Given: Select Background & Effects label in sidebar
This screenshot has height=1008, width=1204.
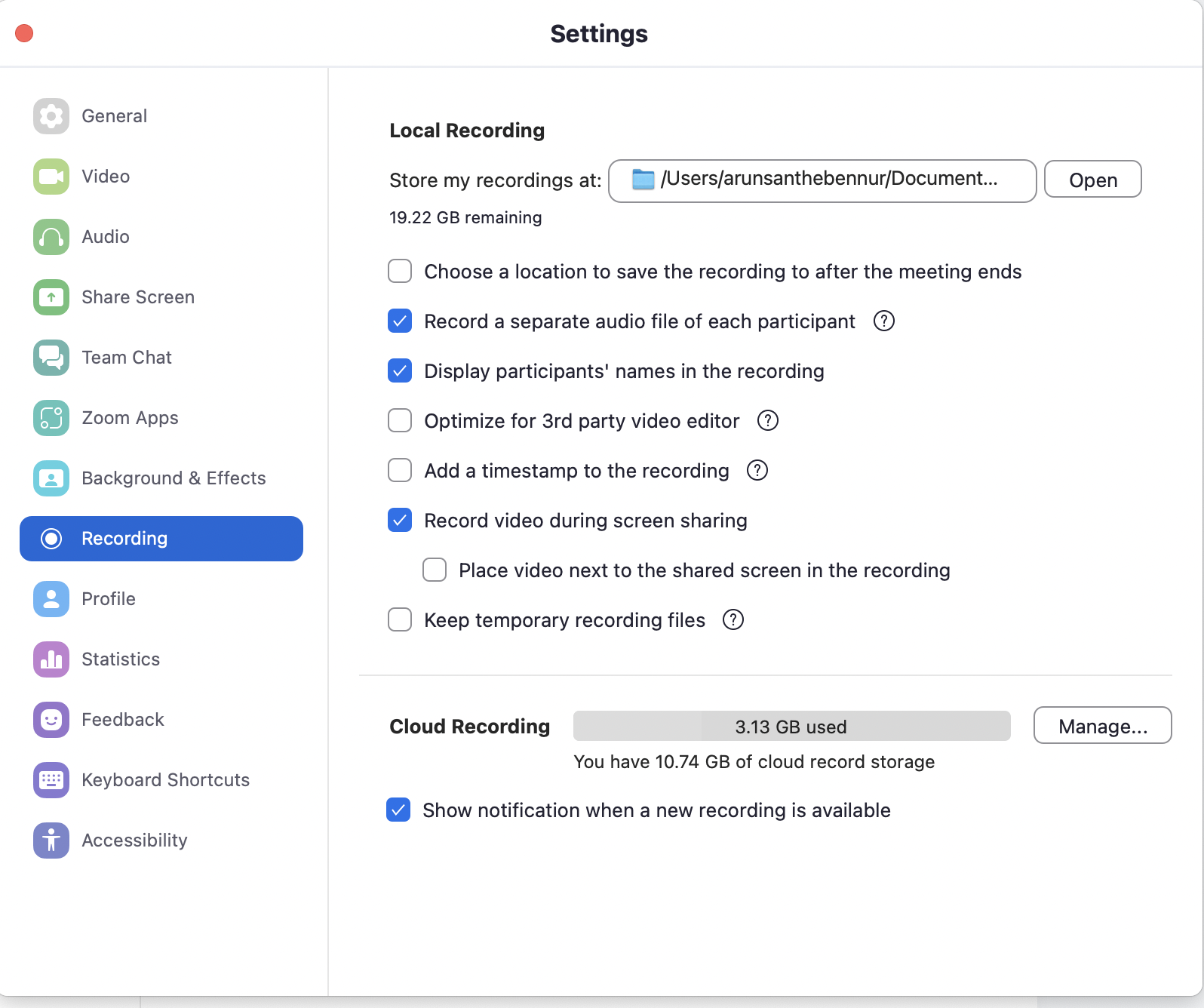Looking at the screenshot, I should (x=174, y=478).
